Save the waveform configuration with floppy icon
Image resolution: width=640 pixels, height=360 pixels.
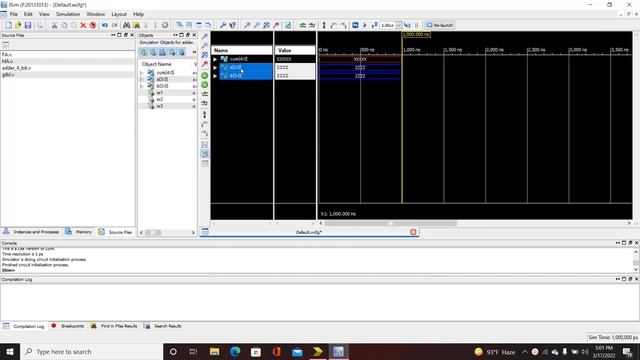(28, 25)
